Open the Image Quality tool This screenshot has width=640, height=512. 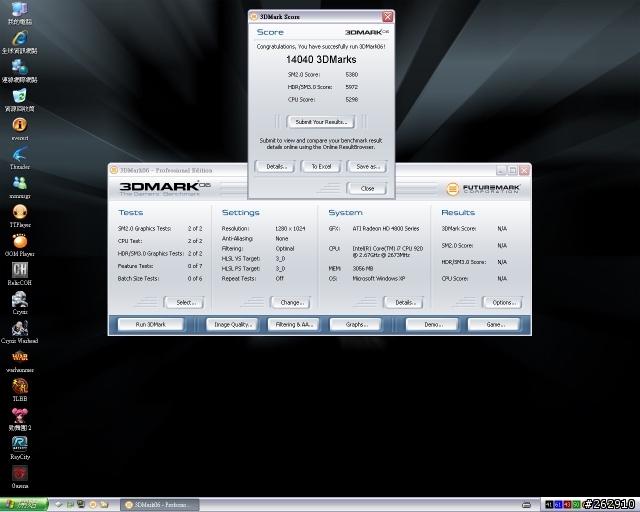232,325
